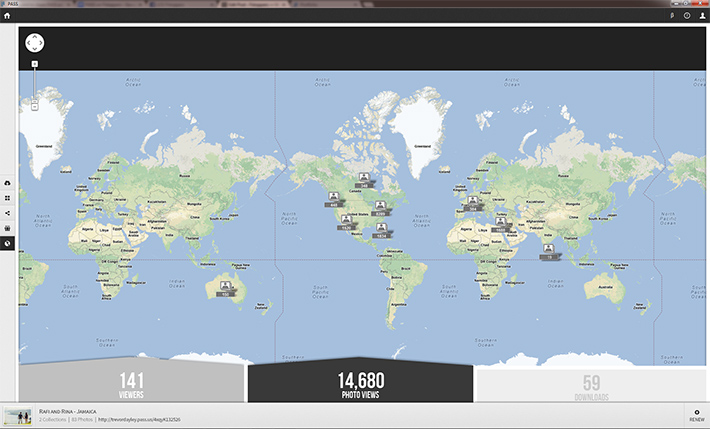Viewport: 710px width, 429px height.
Task: Click the 83 Photos label
Action: [x=82, y=419]
